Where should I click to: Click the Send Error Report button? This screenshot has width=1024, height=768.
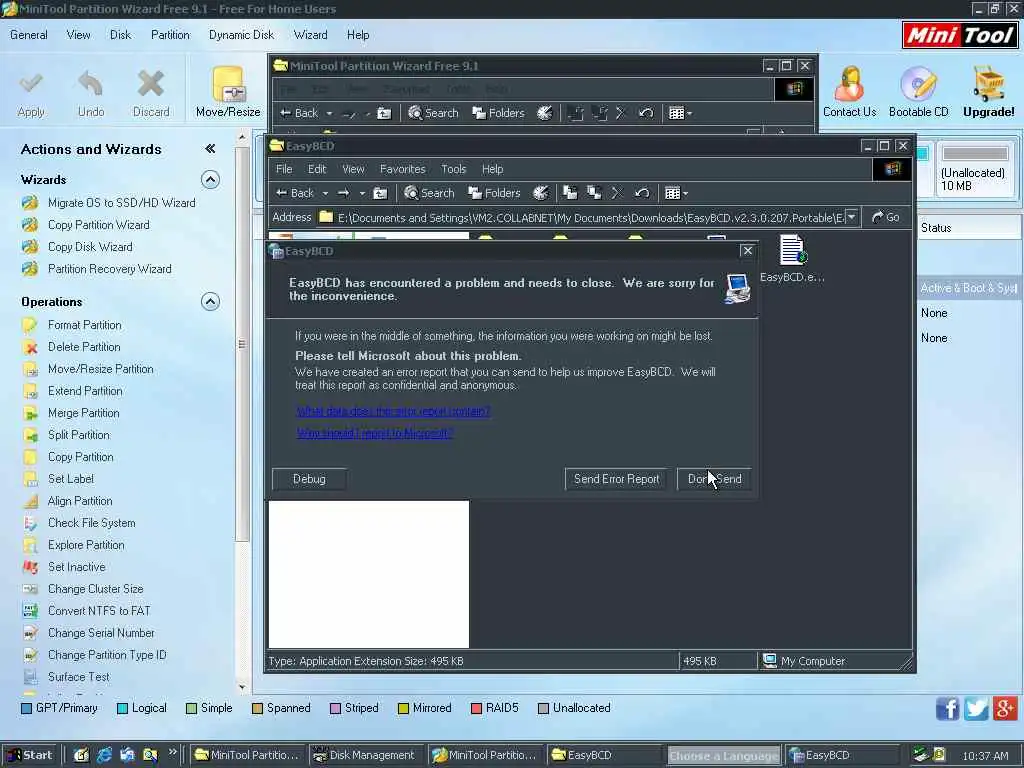click(616, 479)
